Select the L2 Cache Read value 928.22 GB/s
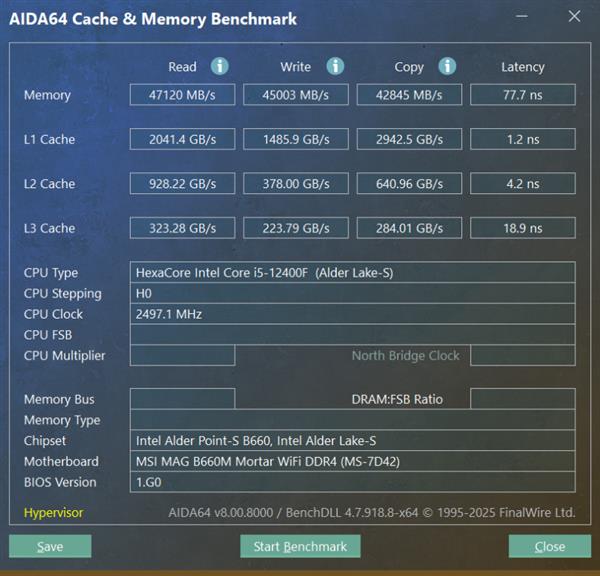This screenshot has width=600, height=576. (182, 183)
